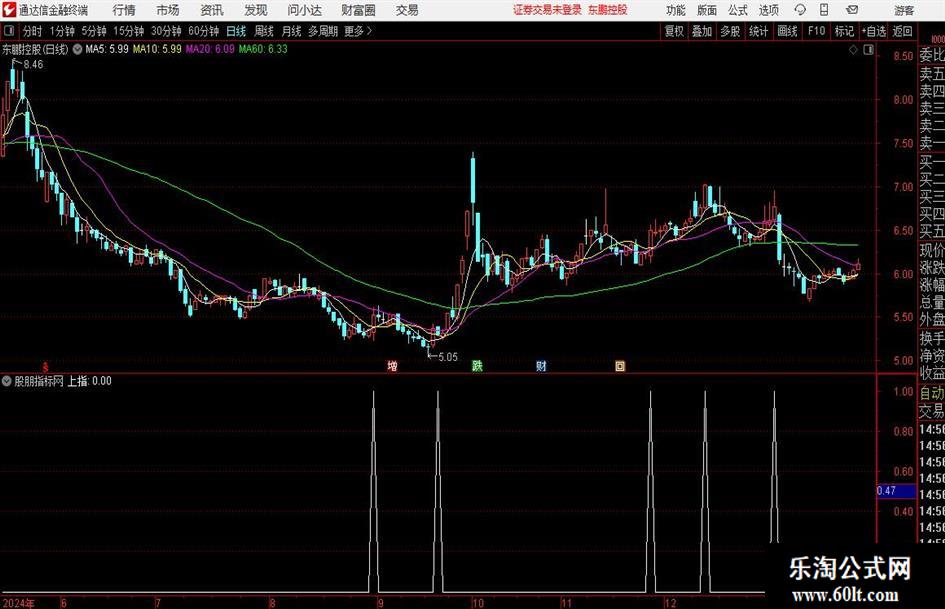Click the 东鹏控股 stock name in title bar
Screen dimensions: 945x609
point(608,10)
